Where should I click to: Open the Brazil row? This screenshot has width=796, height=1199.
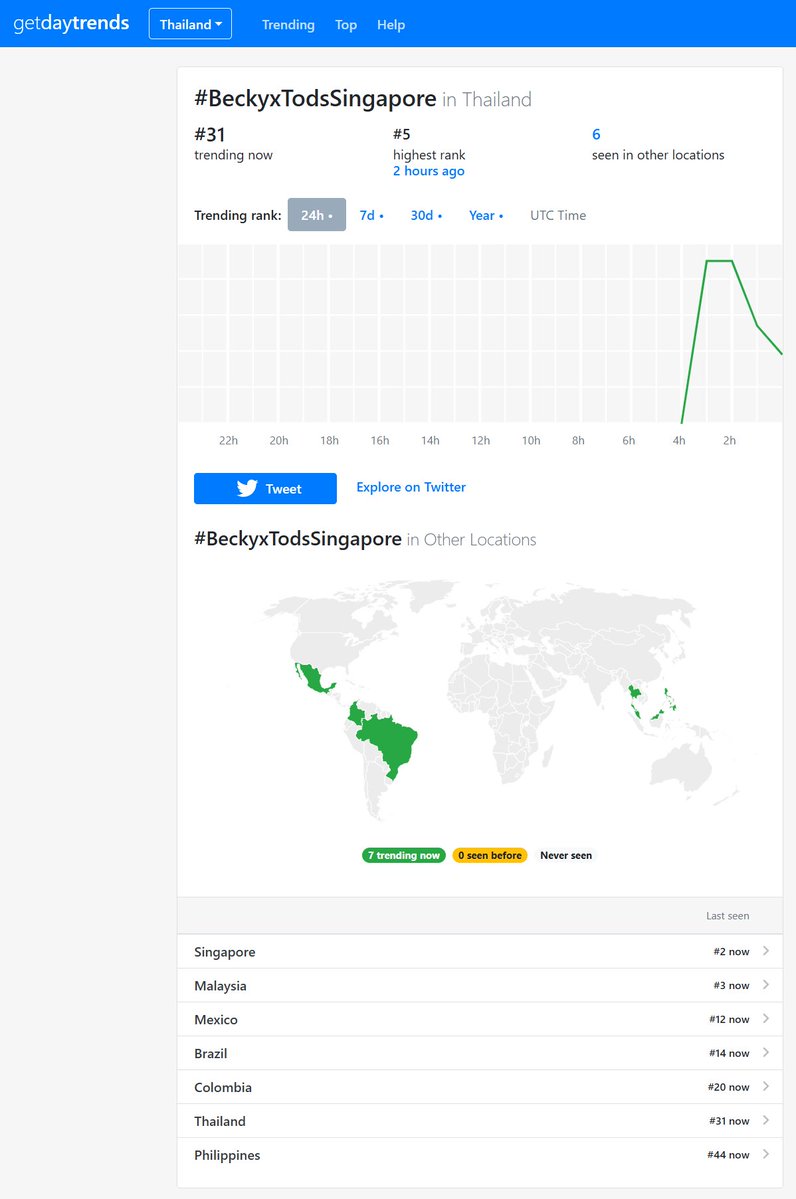[479, 1053]
